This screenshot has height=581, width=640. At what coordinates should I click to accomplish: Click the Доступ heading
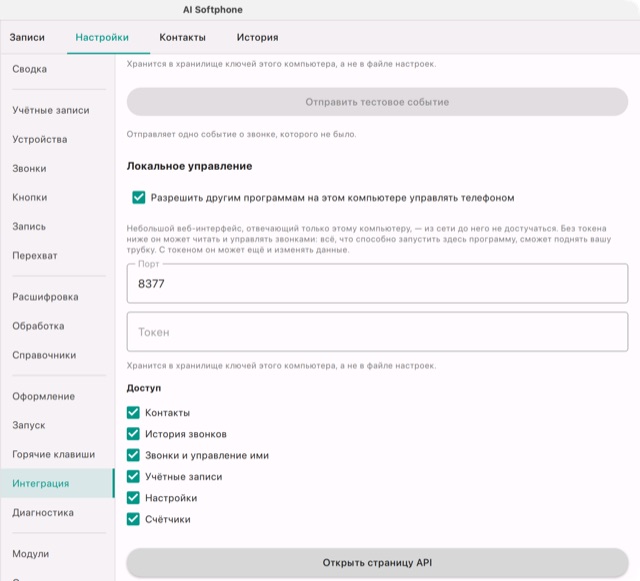(x=144, y=388)
